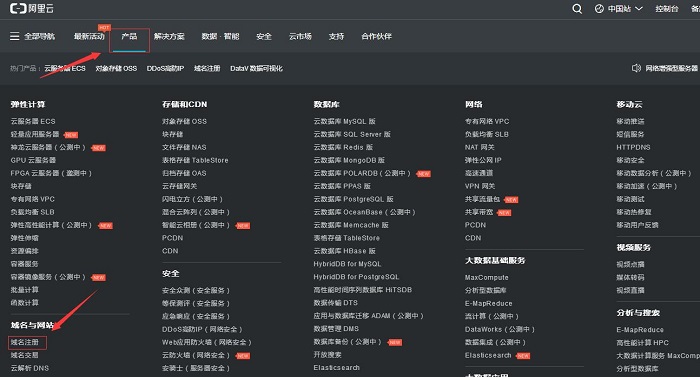
Task: Open NAT 网关 link
Action: [479, 147]
